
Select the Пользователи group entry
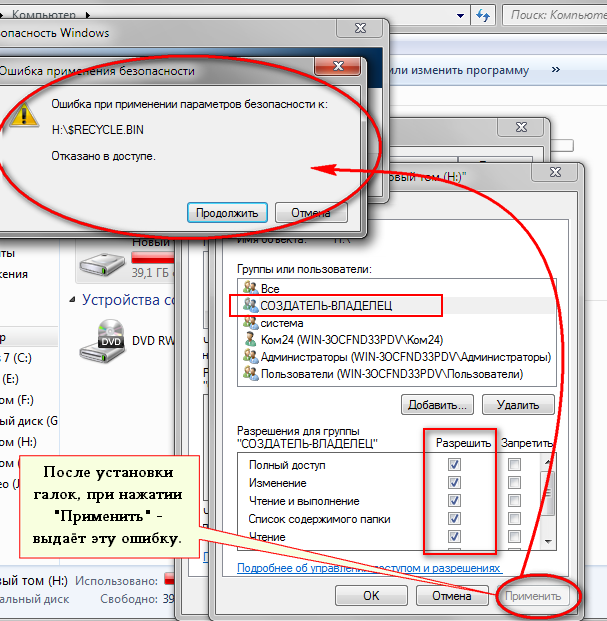[397, 374]
